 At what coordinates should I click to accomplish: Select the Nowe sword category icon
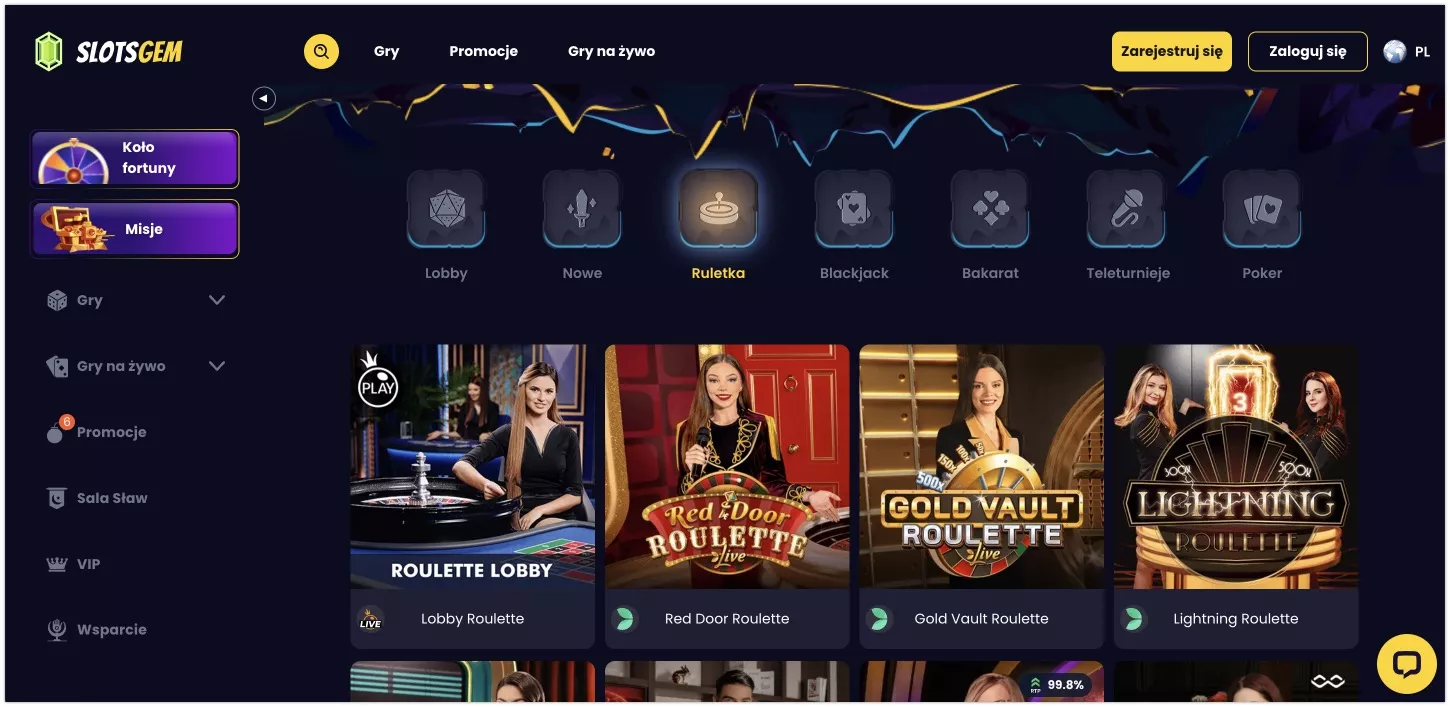582,208
